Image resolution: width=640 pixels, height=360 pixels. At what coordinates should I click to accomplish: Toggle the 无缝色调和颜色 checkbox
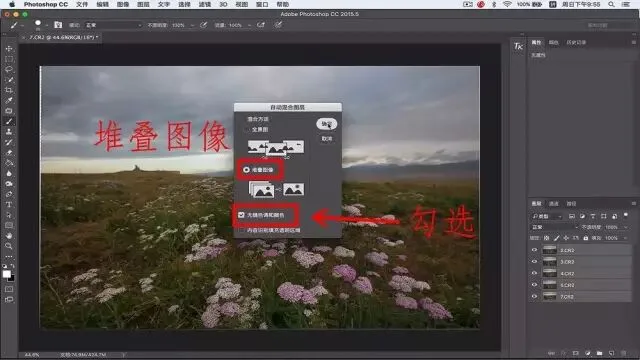point(241,215)
